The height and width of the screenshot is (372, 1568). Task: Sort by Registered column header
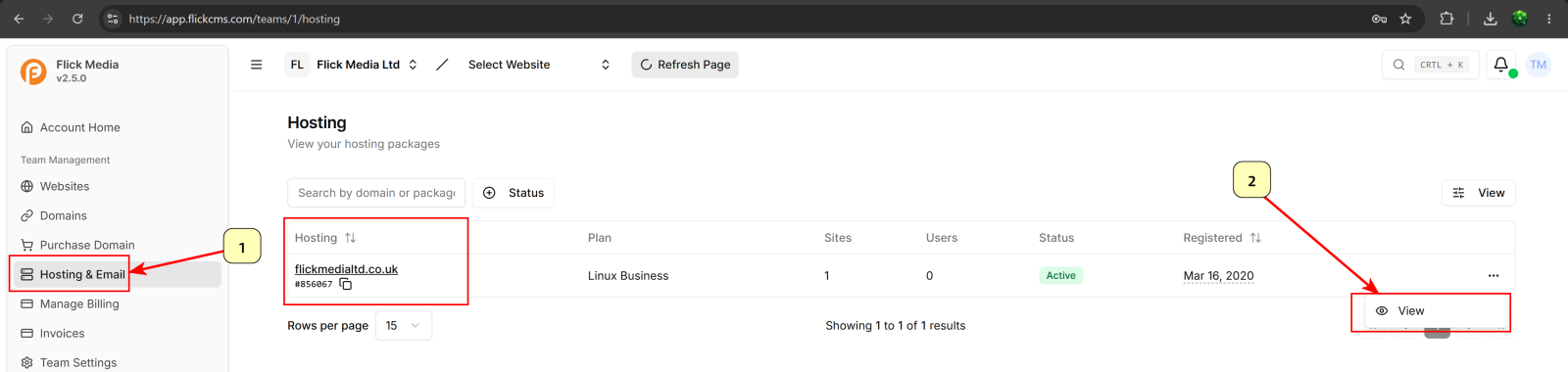coord(1222,238)
